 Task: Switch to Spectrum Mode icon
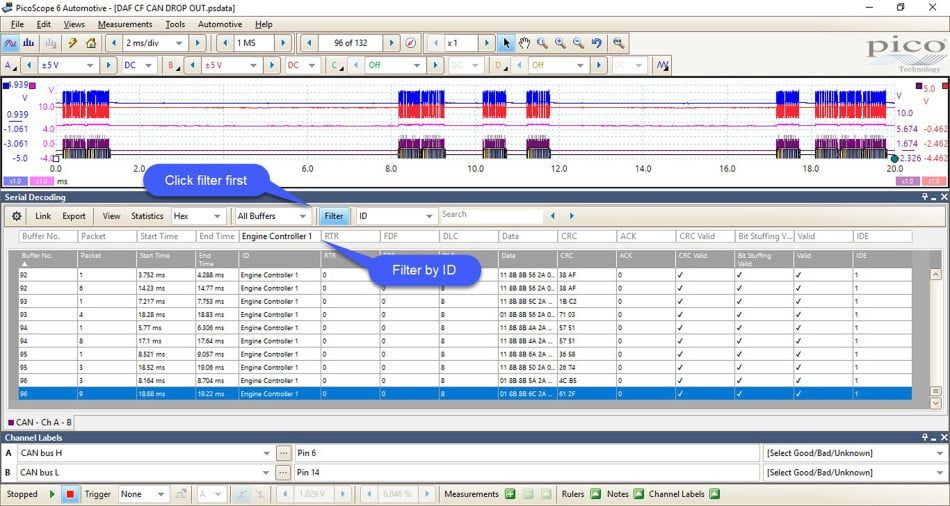(x=28, y=43)
